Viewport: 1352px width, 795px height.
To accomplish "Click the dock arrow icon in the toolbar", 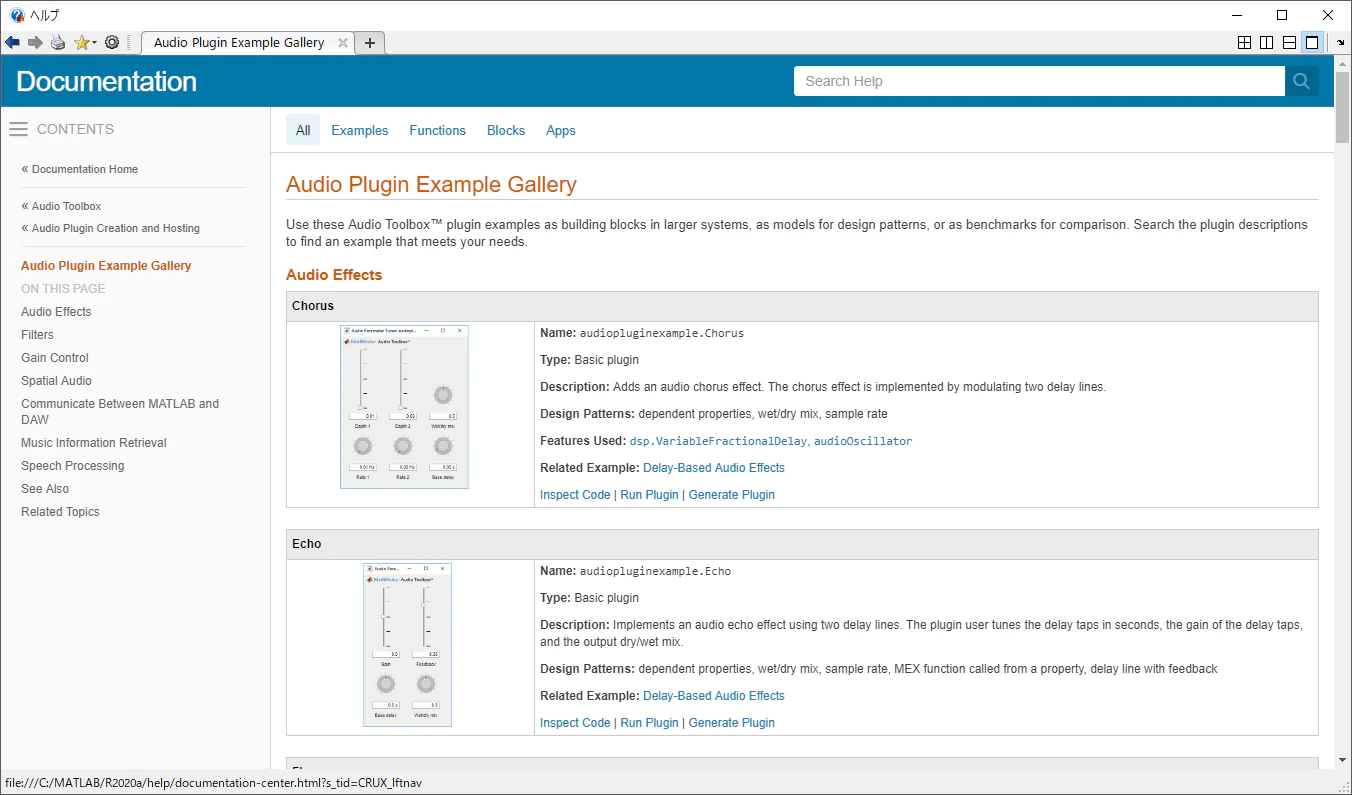I will 1341,43.
